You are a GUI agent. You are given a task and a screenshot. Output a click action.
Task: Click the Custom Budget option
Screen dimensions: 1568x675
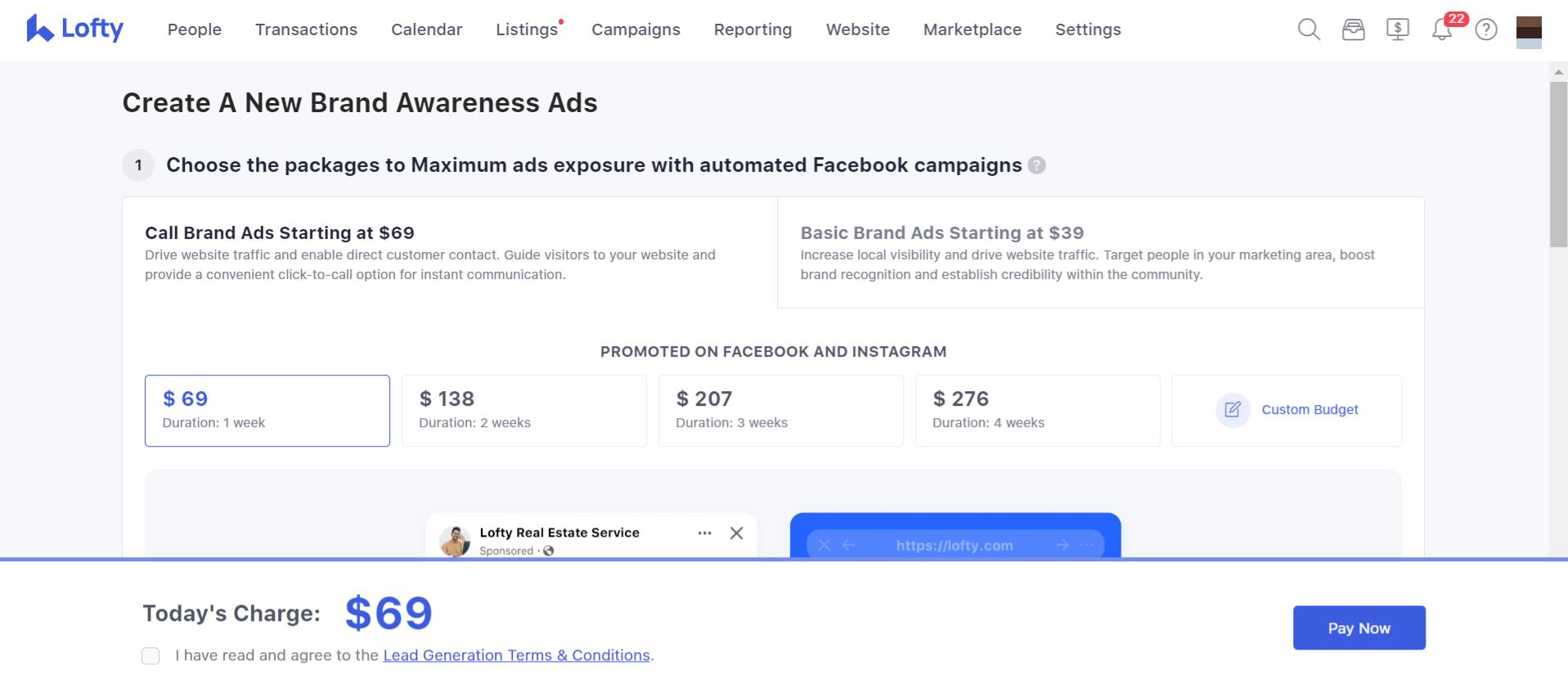pos(1287,411)
